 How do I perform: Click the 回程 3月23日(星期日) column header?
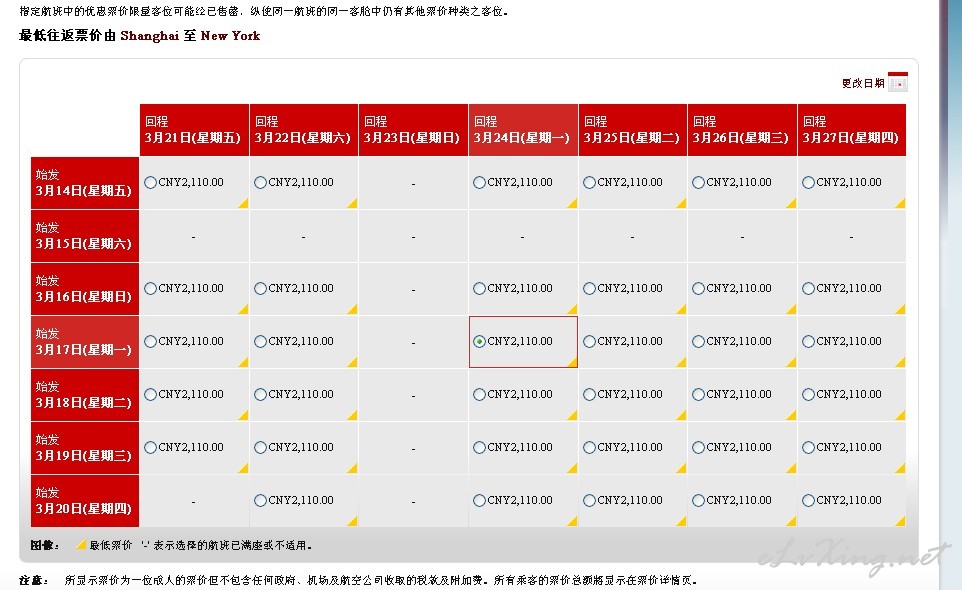tap(414, 130)
